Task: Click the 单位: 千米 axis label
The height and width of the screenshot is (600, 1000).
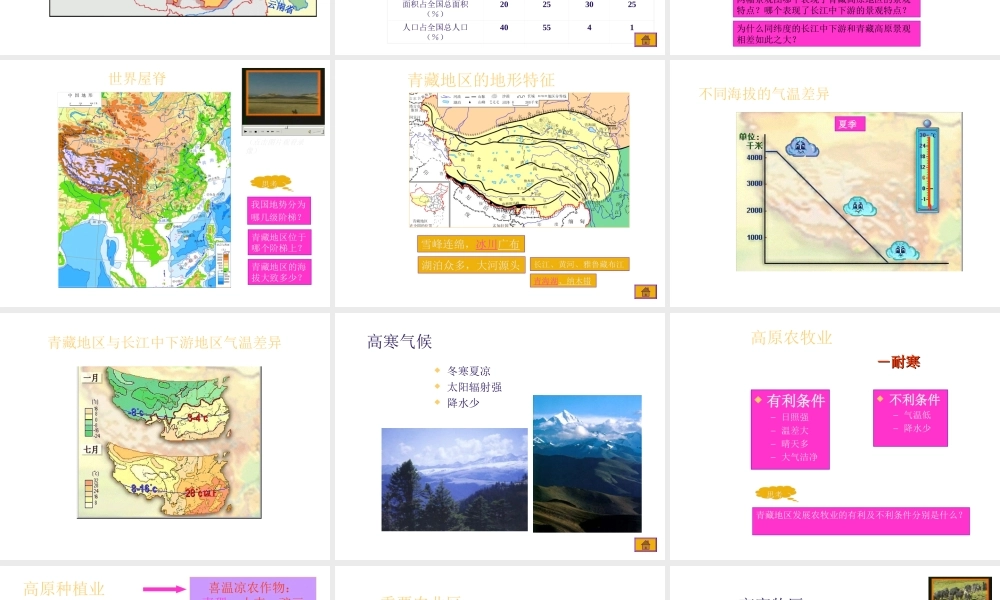Action: (751, 141)
